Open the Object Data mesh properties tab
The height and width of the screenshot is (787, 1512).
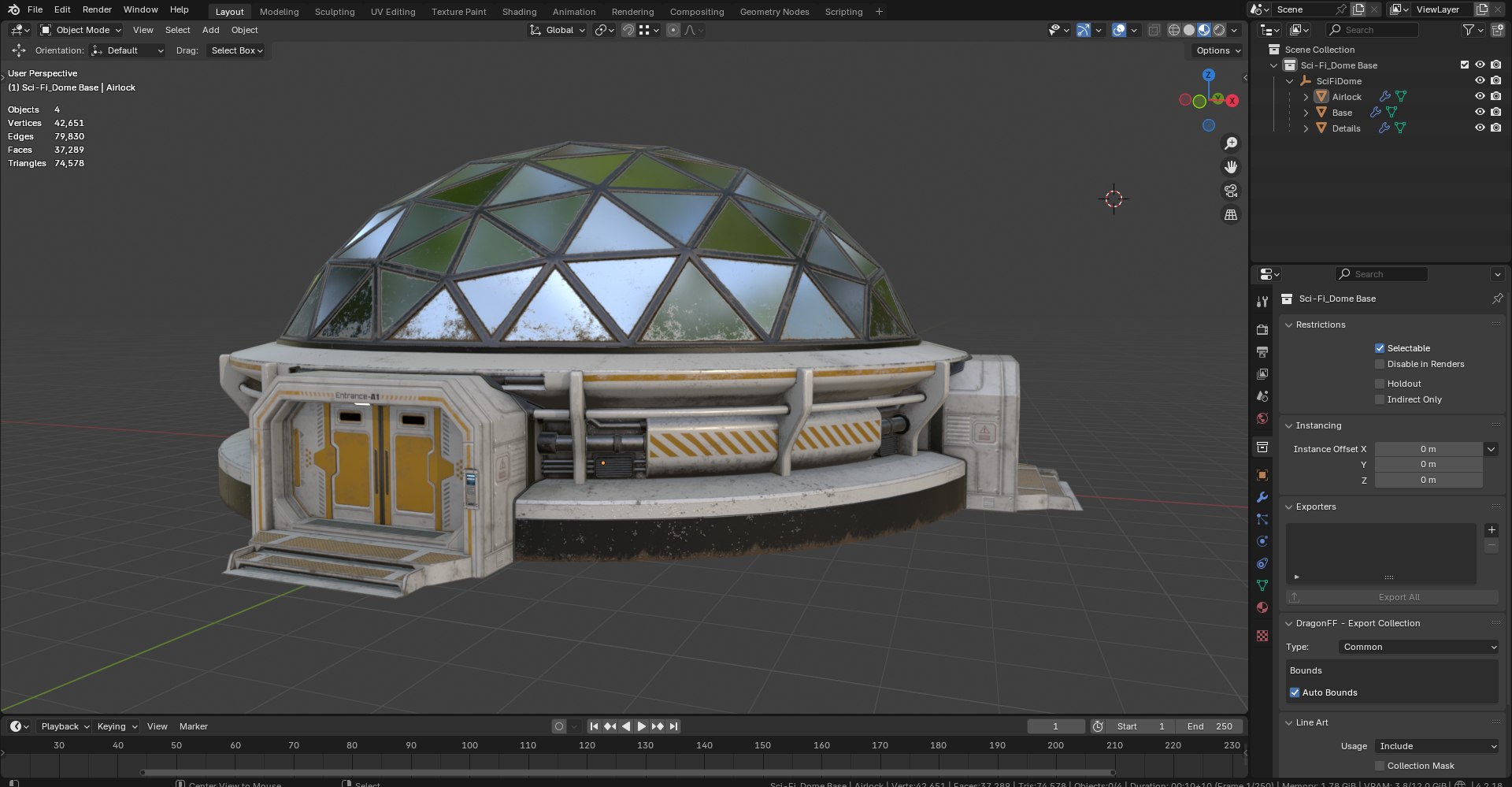[x=1262, y=585]
